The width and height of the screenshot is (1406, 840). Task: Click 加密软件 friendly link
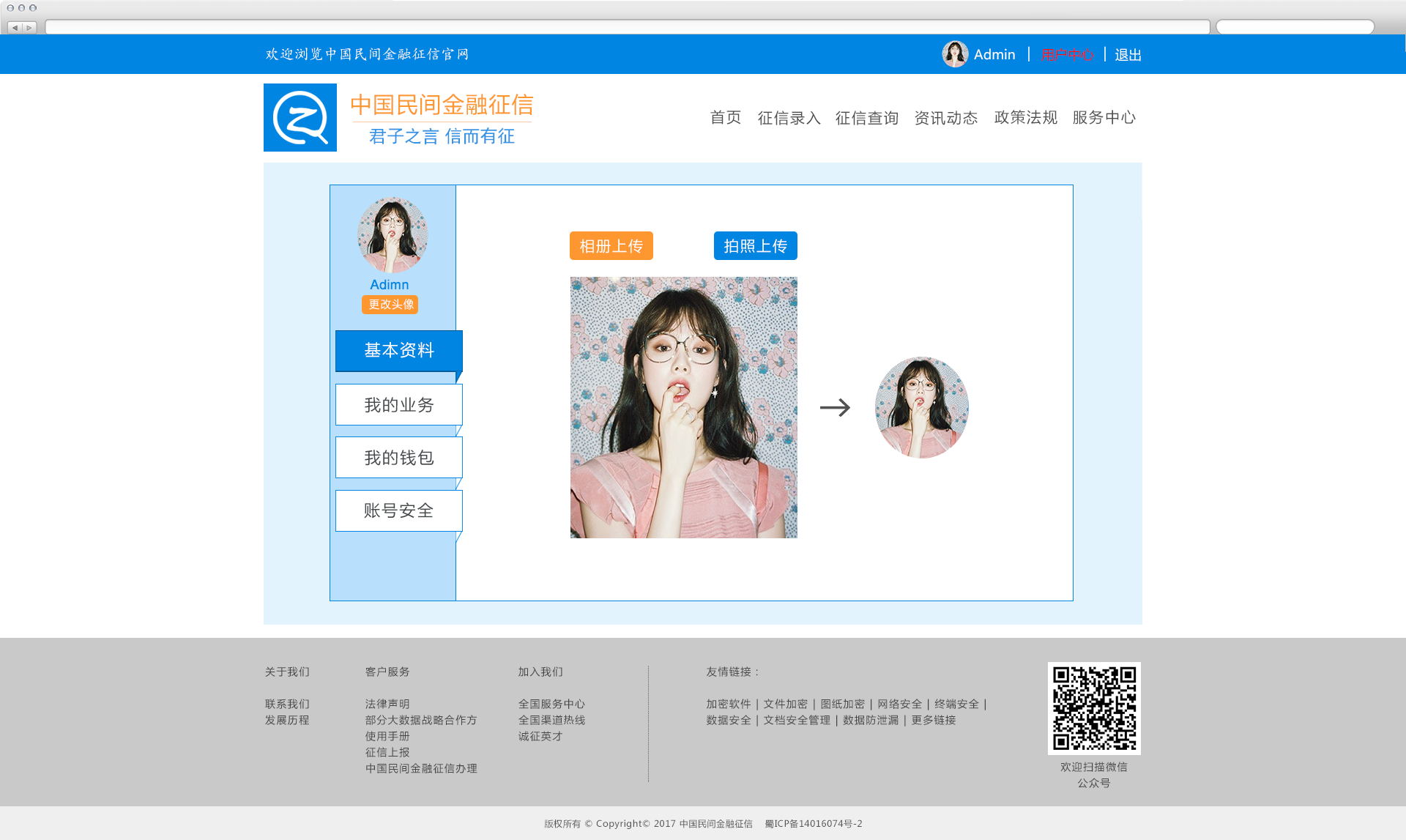click(x=729, y=704)
